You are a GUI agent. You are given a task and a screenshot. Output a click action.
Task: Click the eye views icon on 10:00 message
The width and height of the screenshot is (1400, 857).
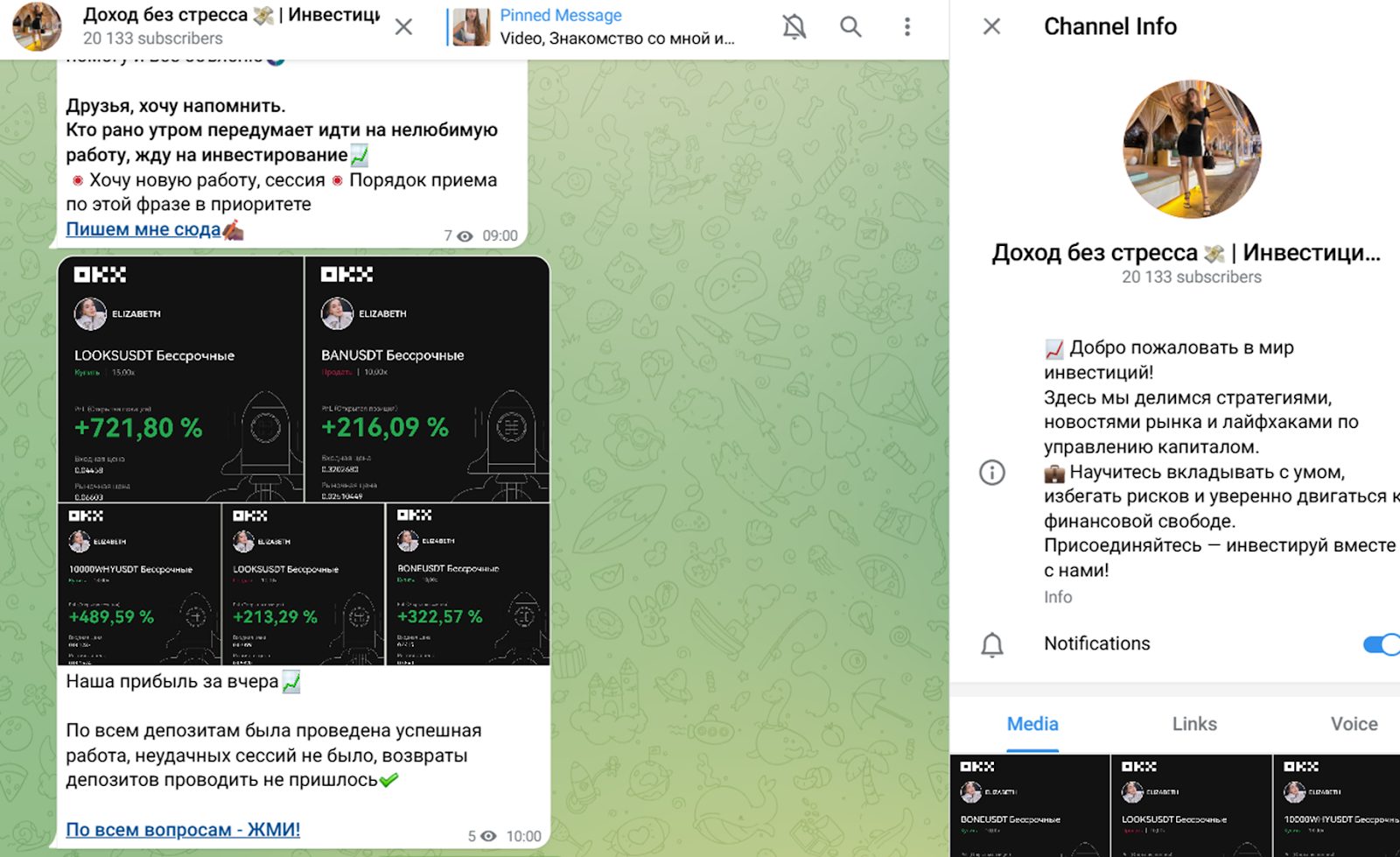coord(489,837)
